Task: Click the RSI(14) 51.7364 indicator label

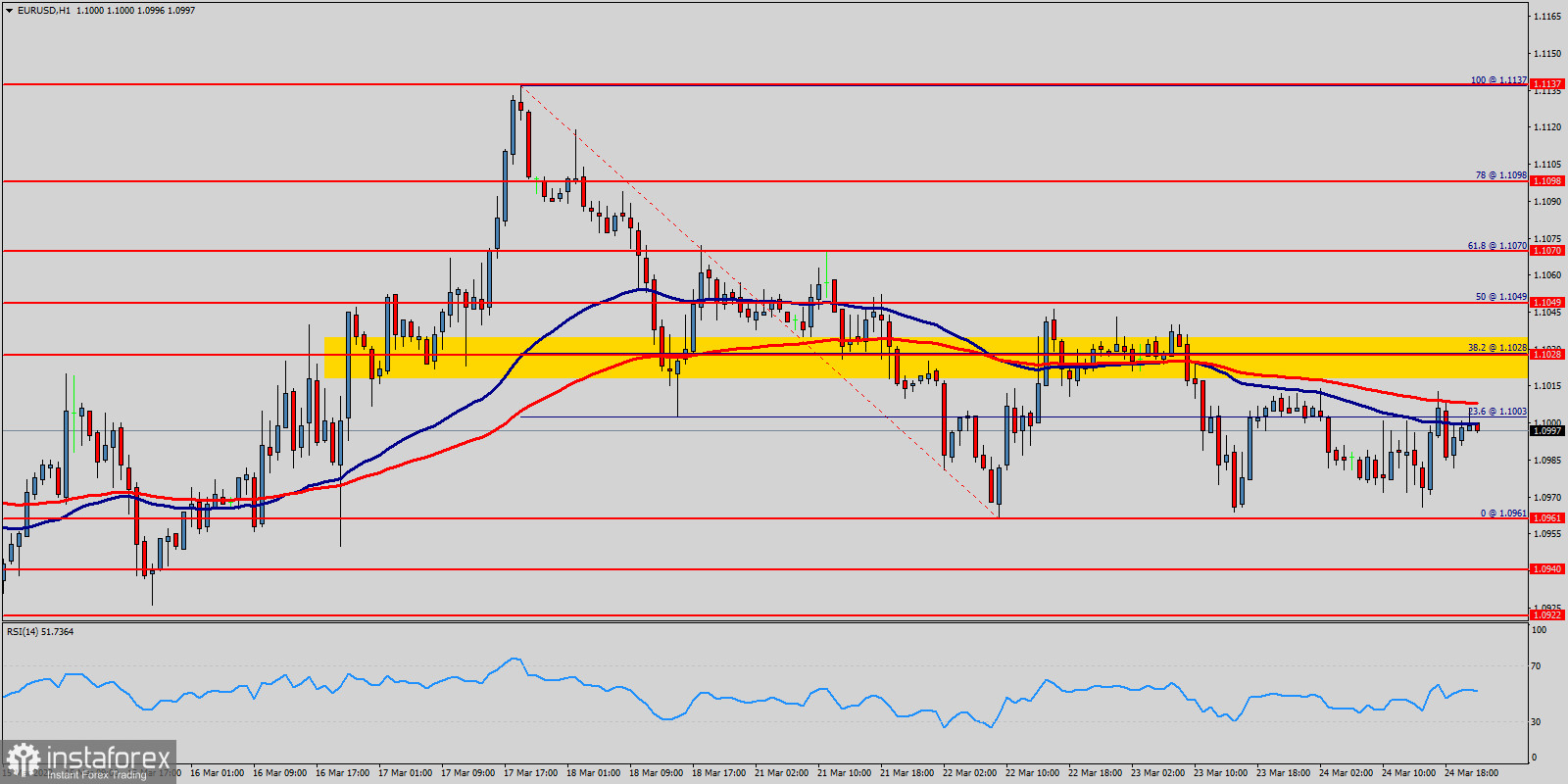Action: (x=40, y=632)
